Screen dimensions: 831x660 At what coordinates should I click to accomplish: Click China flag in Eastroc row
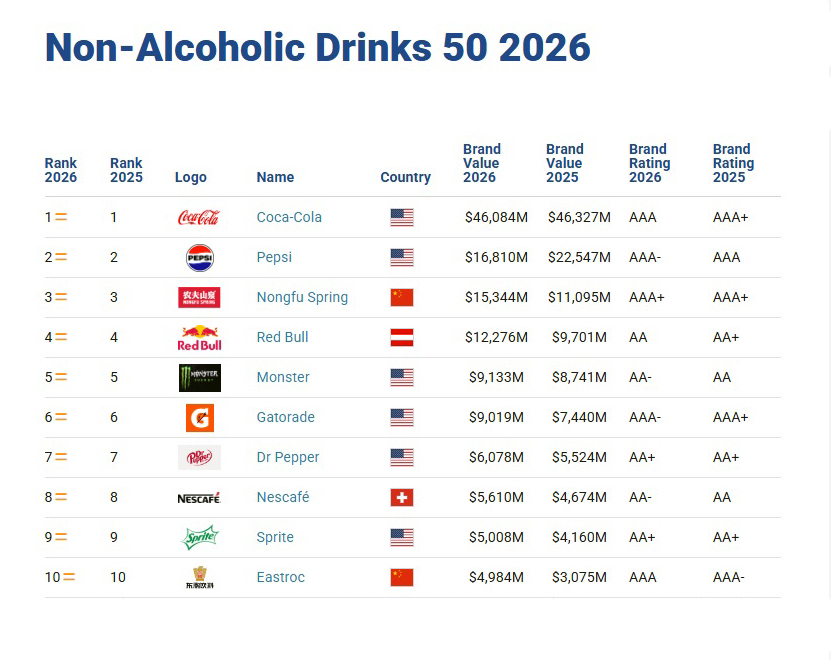tap(402, 577)
